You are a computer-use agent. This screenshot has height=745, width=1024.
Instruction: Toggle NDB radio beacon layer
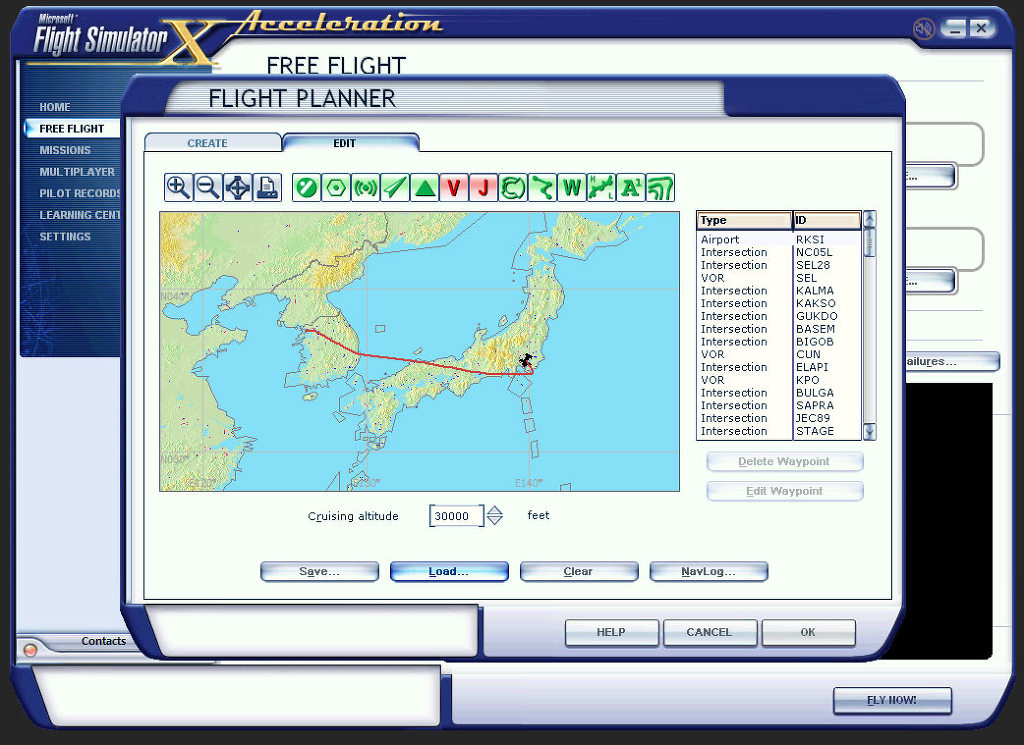tap(366, 187)
